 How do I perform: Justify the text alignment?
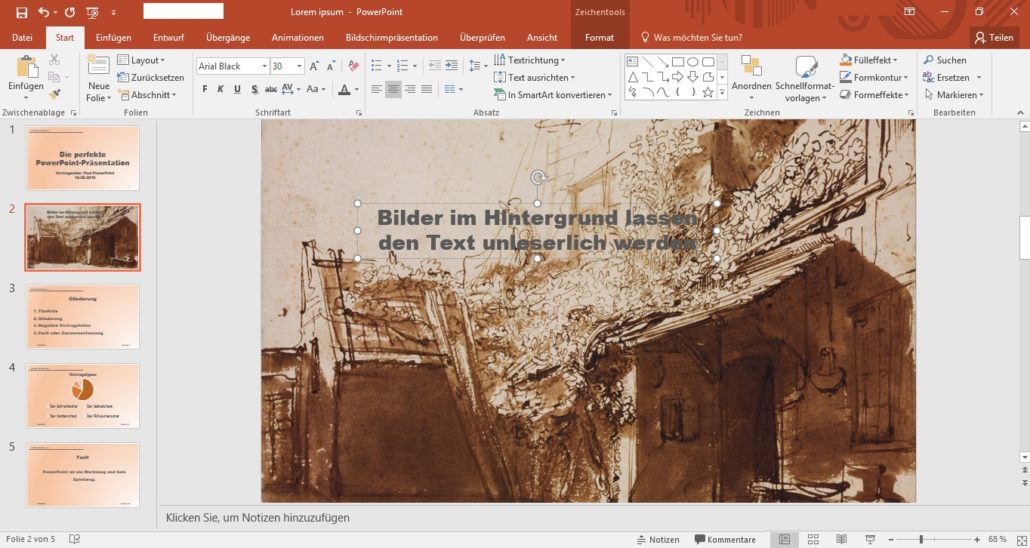(426, 89)
